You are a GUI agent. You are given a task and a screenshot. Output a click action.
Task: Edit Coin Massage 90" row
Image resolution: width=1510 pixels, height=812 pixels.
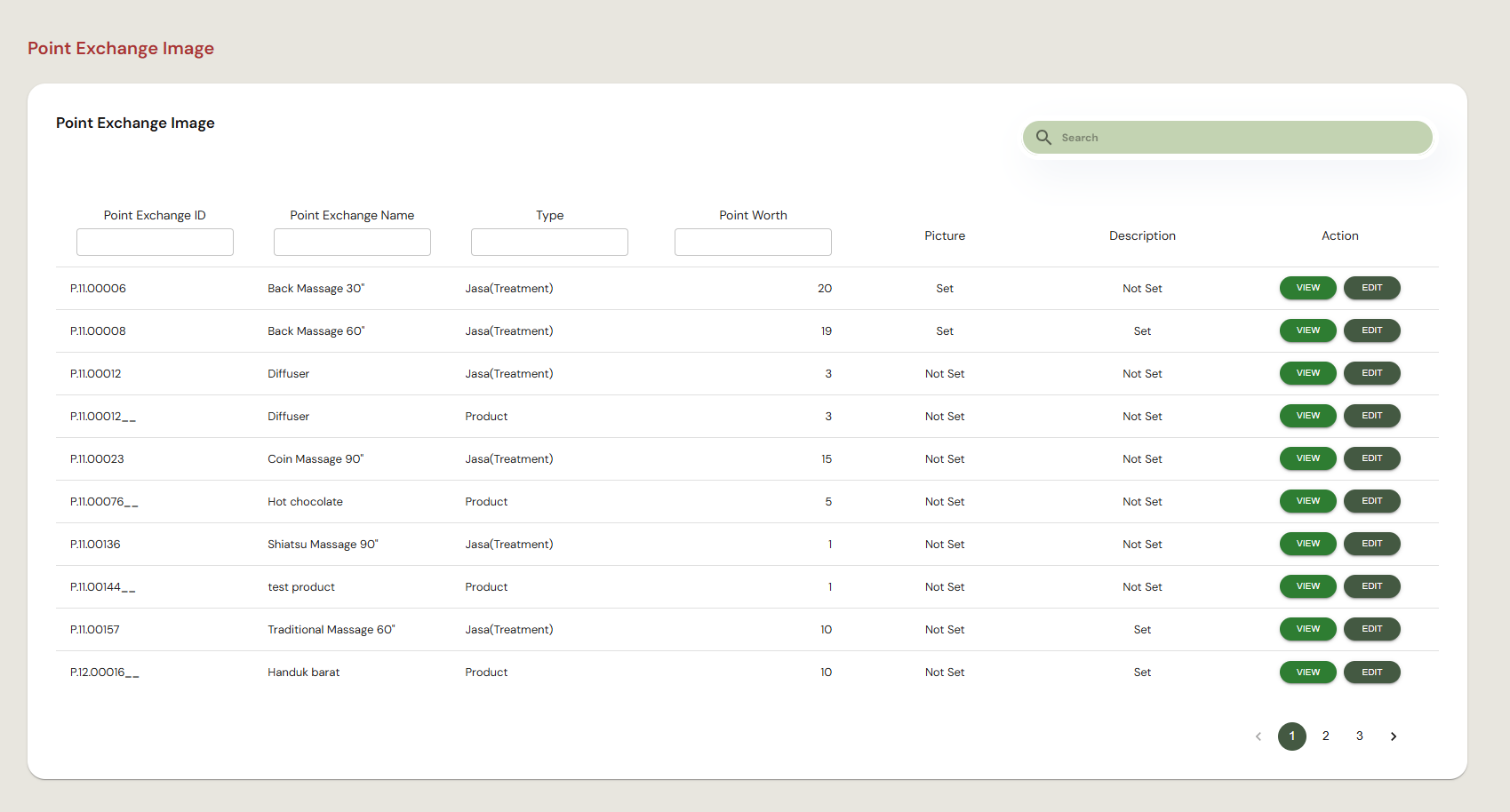coord(1372,458)
